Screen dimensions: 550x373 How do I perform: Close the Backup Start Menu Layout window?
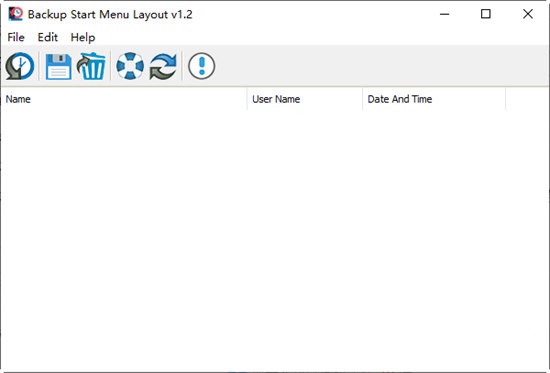pos(528,14)
